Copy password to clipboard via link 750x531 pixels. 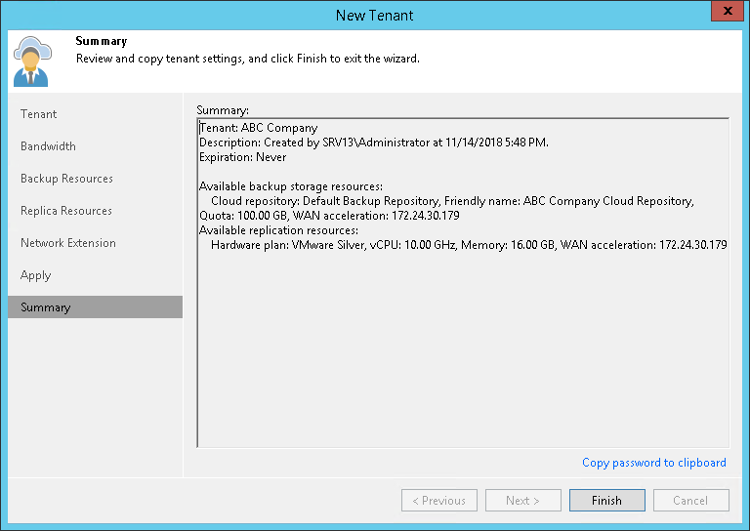(x=654, y=462)
